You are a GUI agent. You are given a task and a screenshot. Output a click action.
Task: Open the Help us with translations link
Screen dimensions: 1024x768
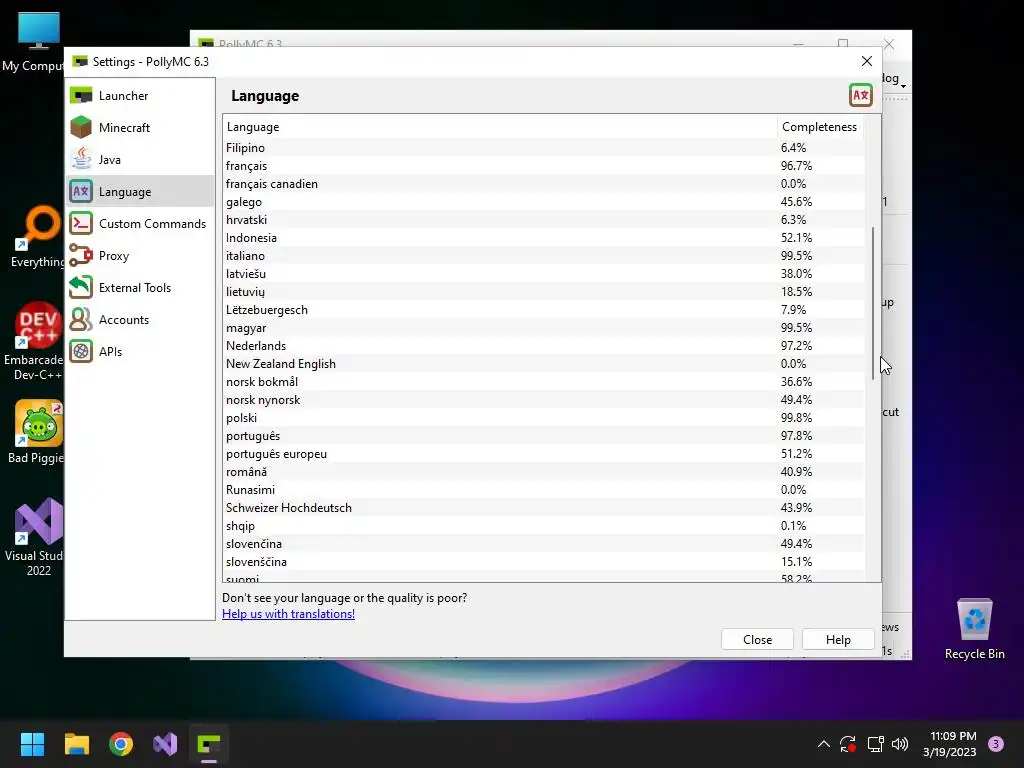click(x=288, y=614)
